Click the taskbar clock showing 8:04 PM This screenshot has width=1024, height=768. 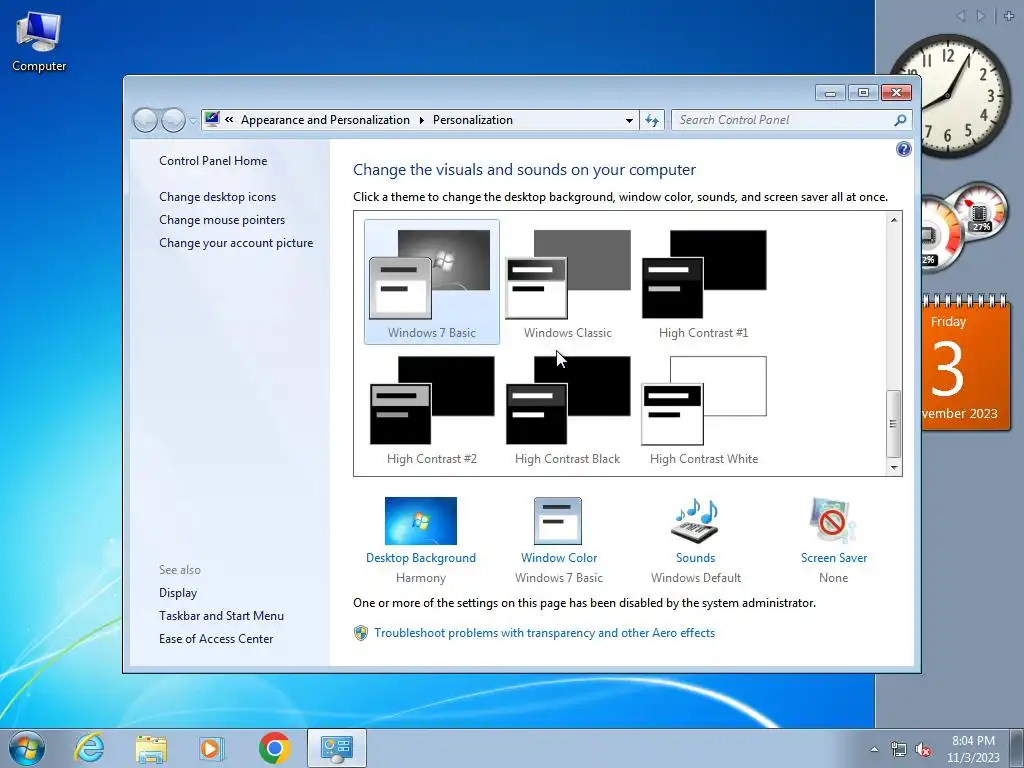pos(973,749)
